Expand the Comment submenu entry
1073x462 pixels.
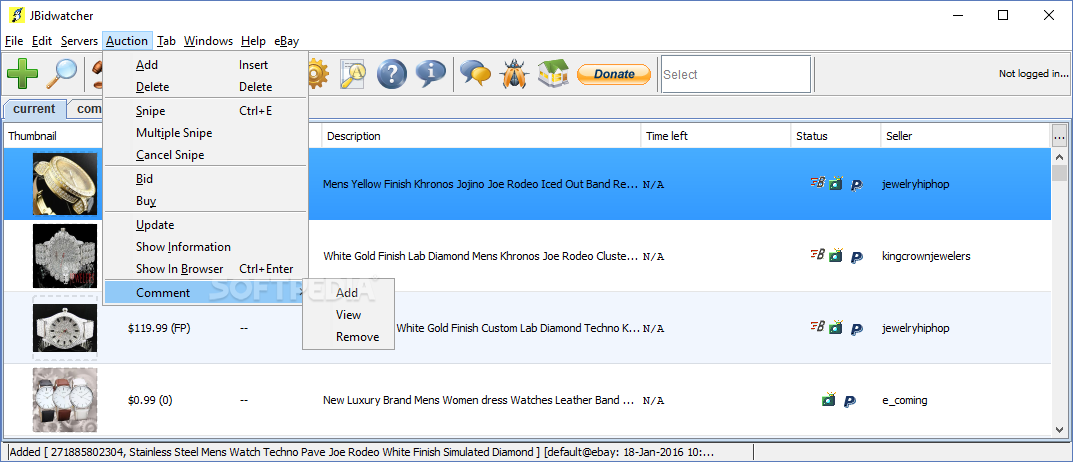tap(205, 293)
